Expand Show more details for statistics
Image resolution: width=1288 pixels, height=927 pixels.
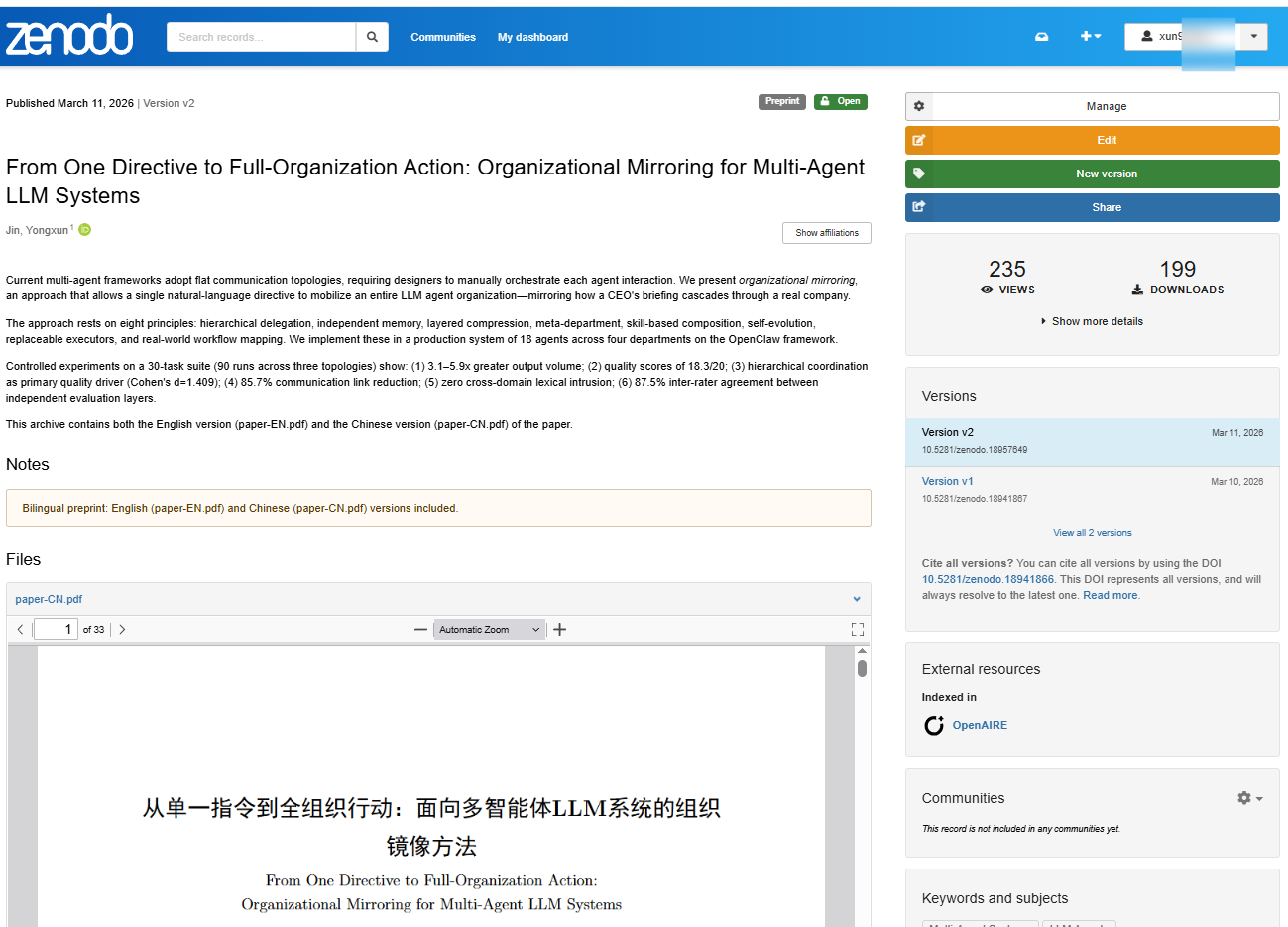1093,321
